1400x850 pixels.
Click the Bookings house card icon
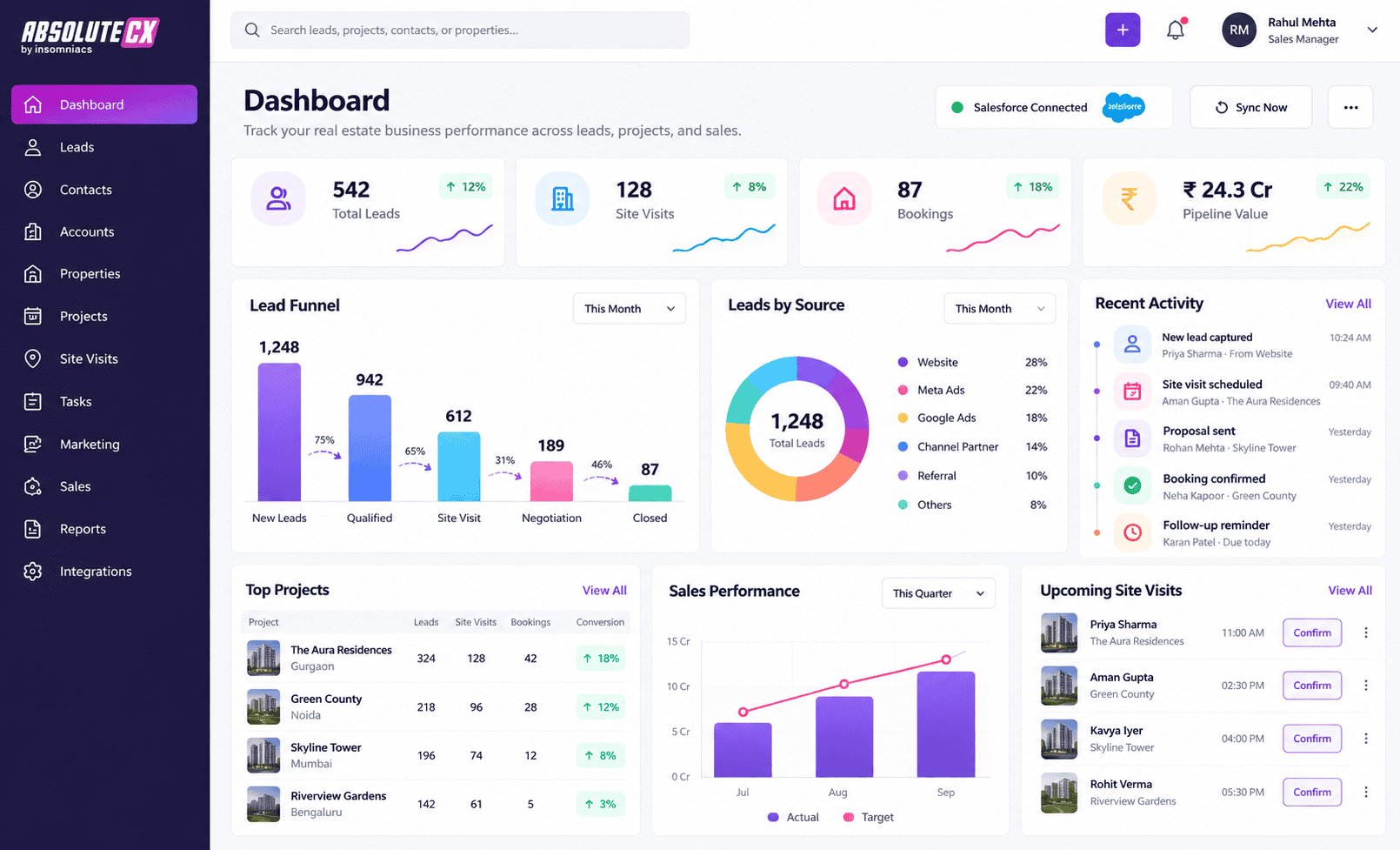point(844,198)
